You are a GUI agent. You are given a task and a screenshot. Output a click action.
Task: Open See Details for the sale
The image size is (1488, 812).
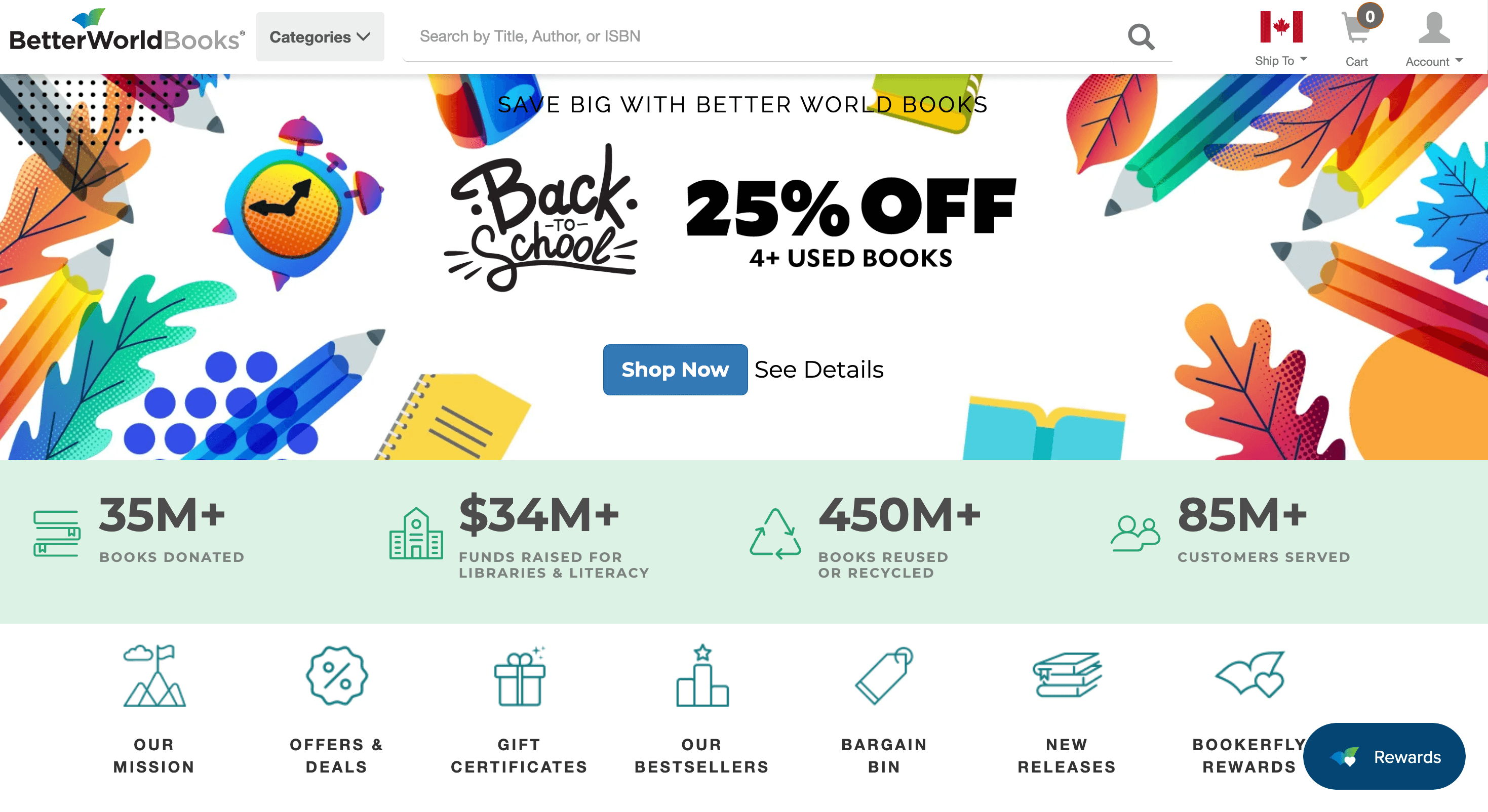(819, 370)
